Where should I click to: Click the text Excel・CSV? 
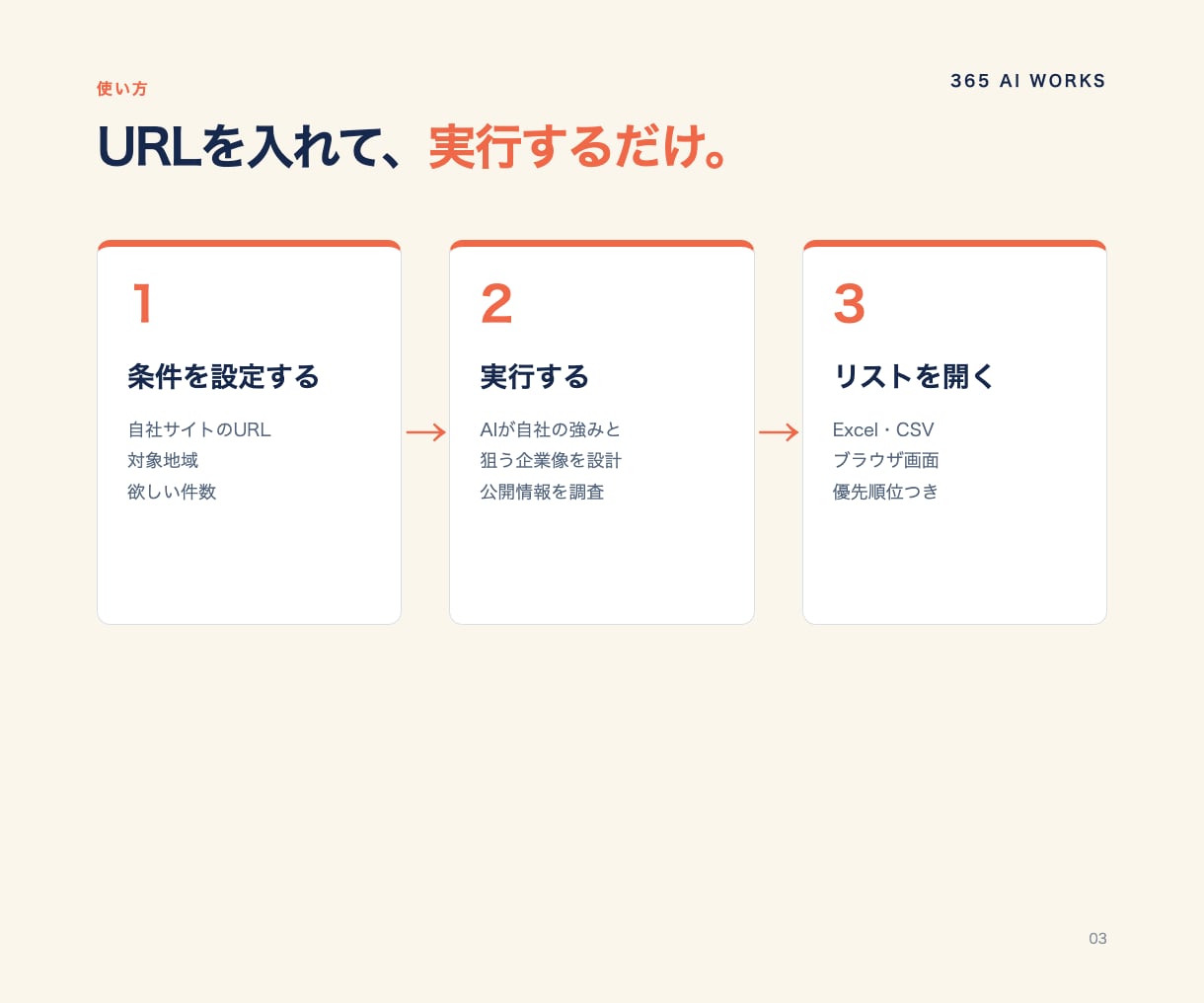(883, 429)
